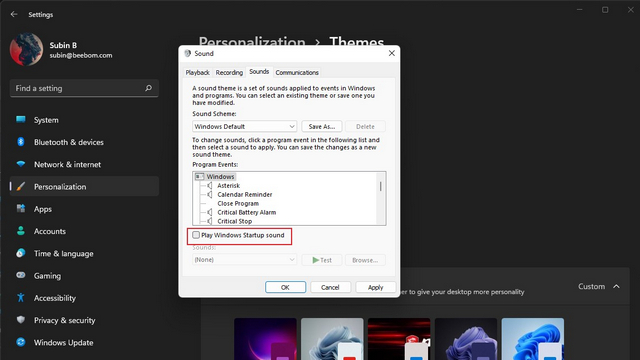The image size is (640, 360).
Task: Close the Sound dialog with X
Action: (x=391, y=53)
